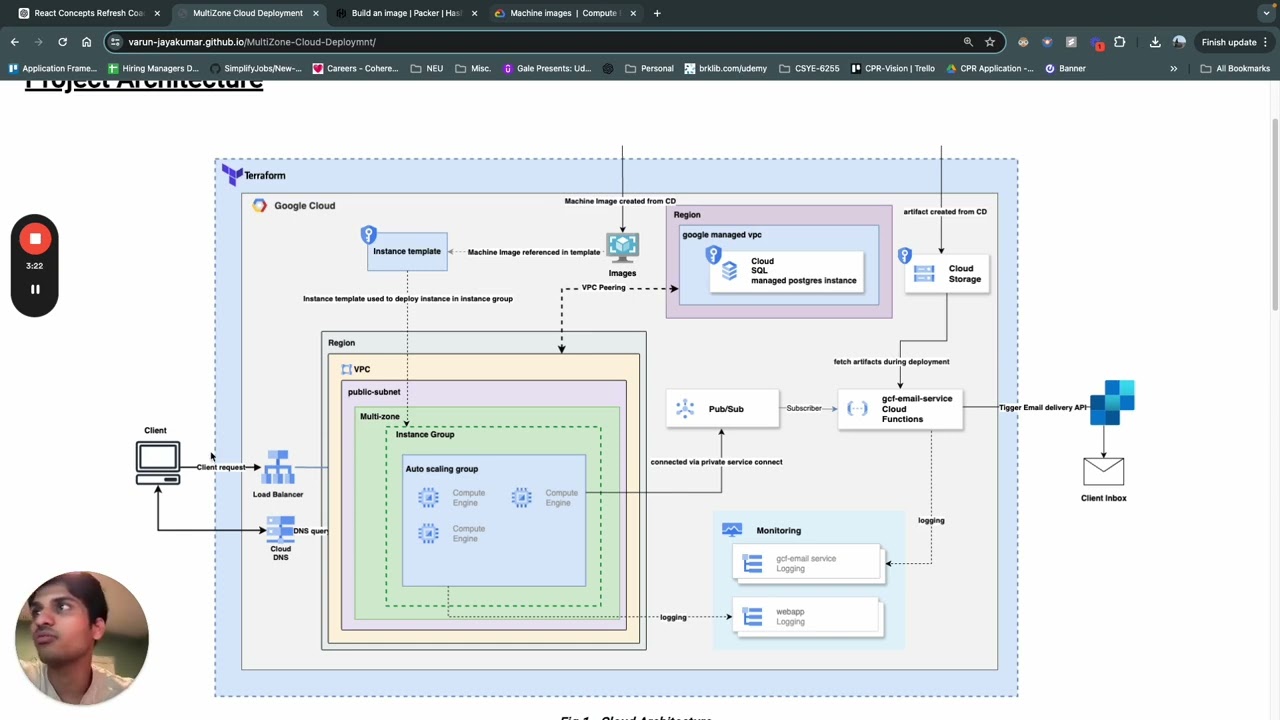
Task: Click the site info icon in address bar
Action: coord(116,42)
